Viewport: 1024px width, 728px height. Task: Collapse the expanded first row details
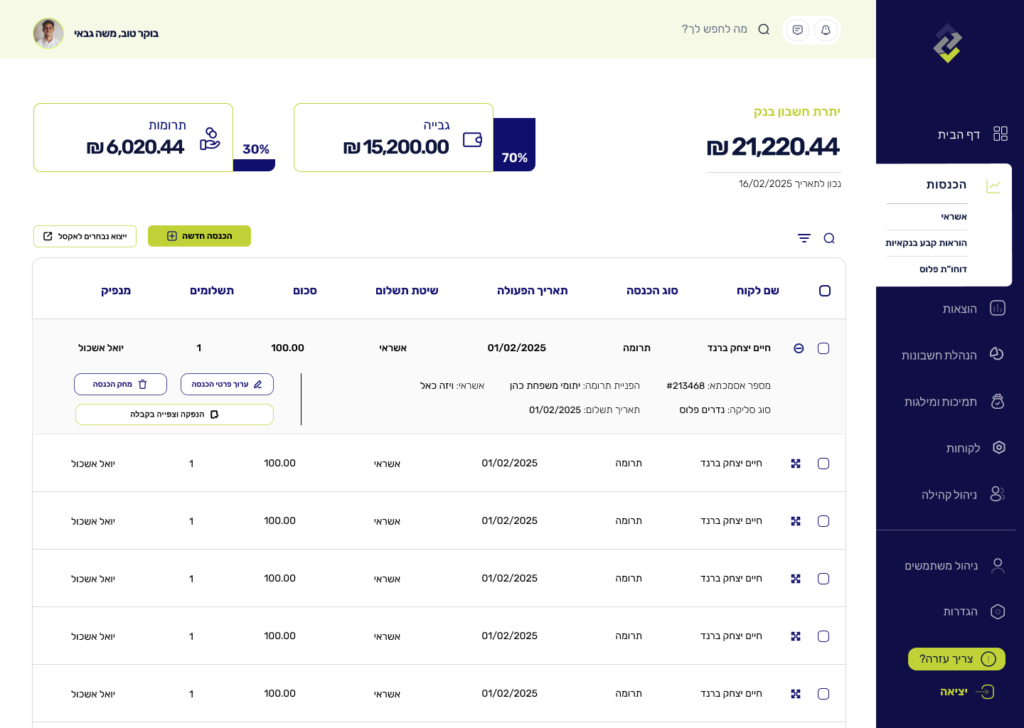pyautogui.click(x=798, y=348)
